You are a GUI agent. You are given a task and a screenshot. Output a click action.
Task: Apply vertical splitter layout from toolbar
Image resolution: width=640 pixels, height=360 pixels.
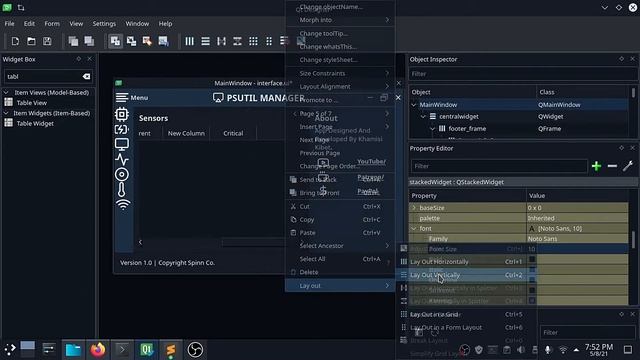[237, 41]
